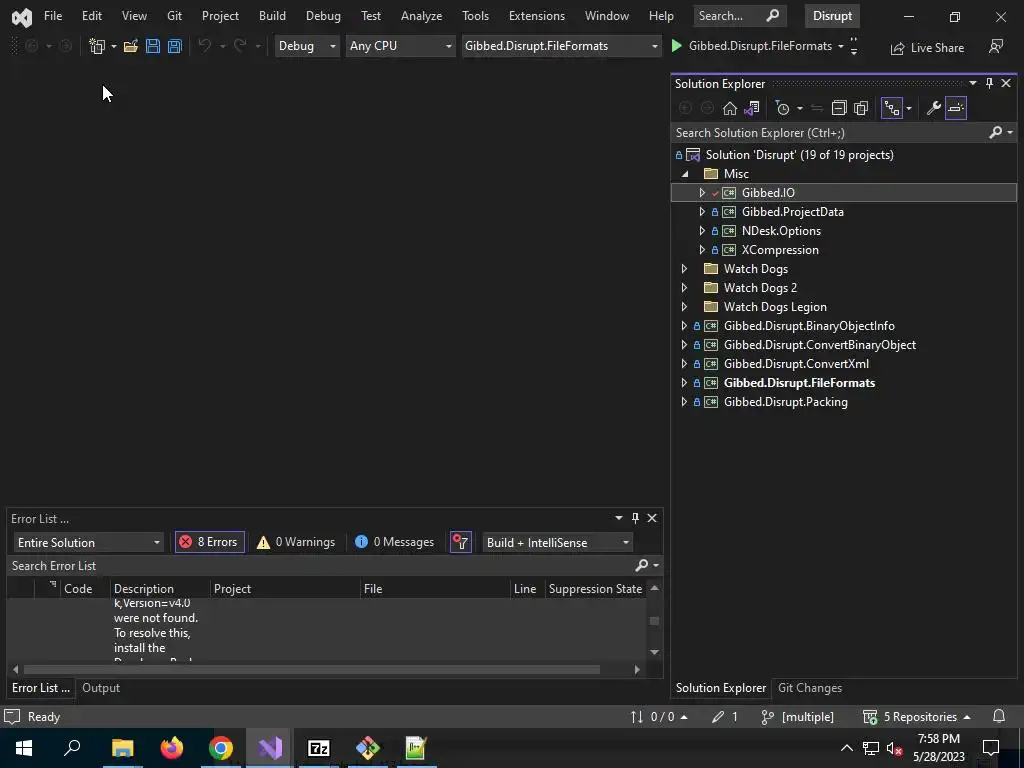
Task: Pin the Error List panel
Action: (x=635, y=518)
